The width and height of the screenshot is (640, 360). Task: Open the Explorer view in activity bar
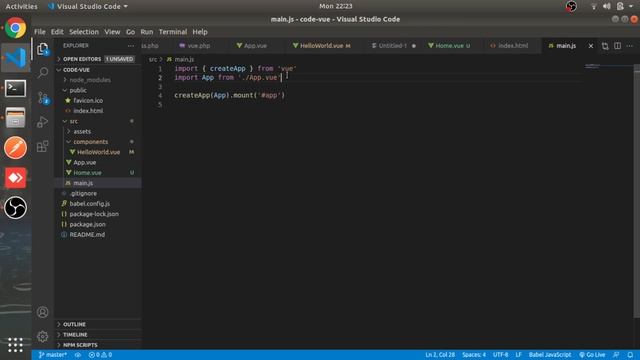tap(42, 49)
